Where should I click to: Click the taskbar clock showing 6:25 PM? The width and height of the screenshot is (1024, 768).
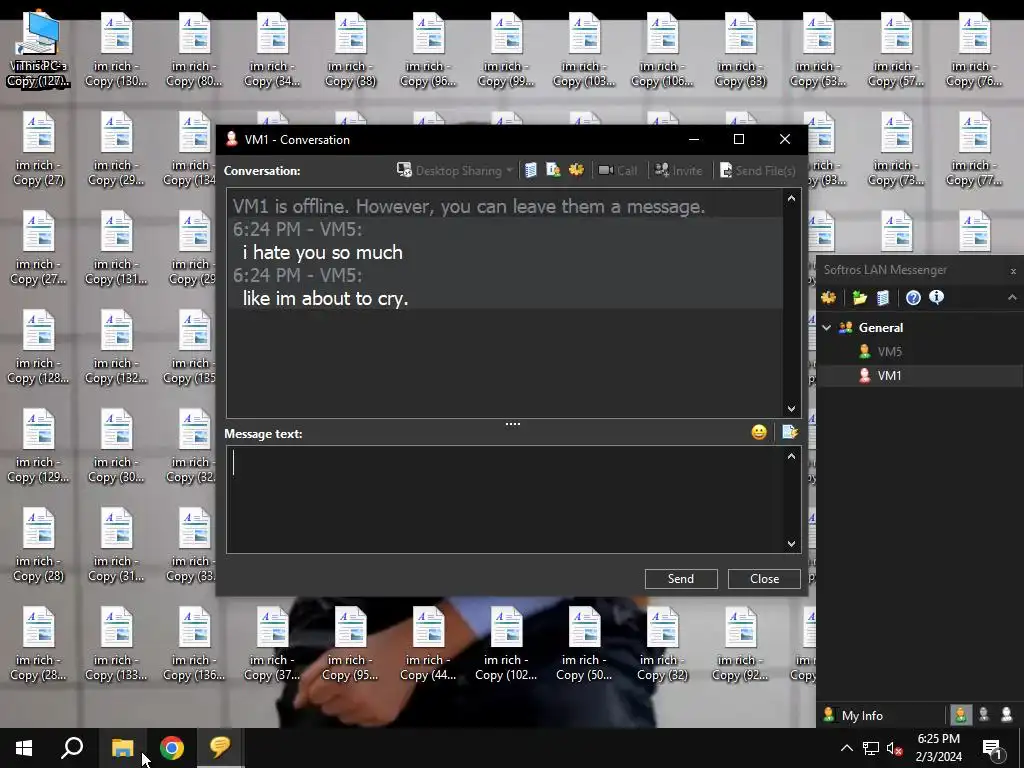coord(938,748)
